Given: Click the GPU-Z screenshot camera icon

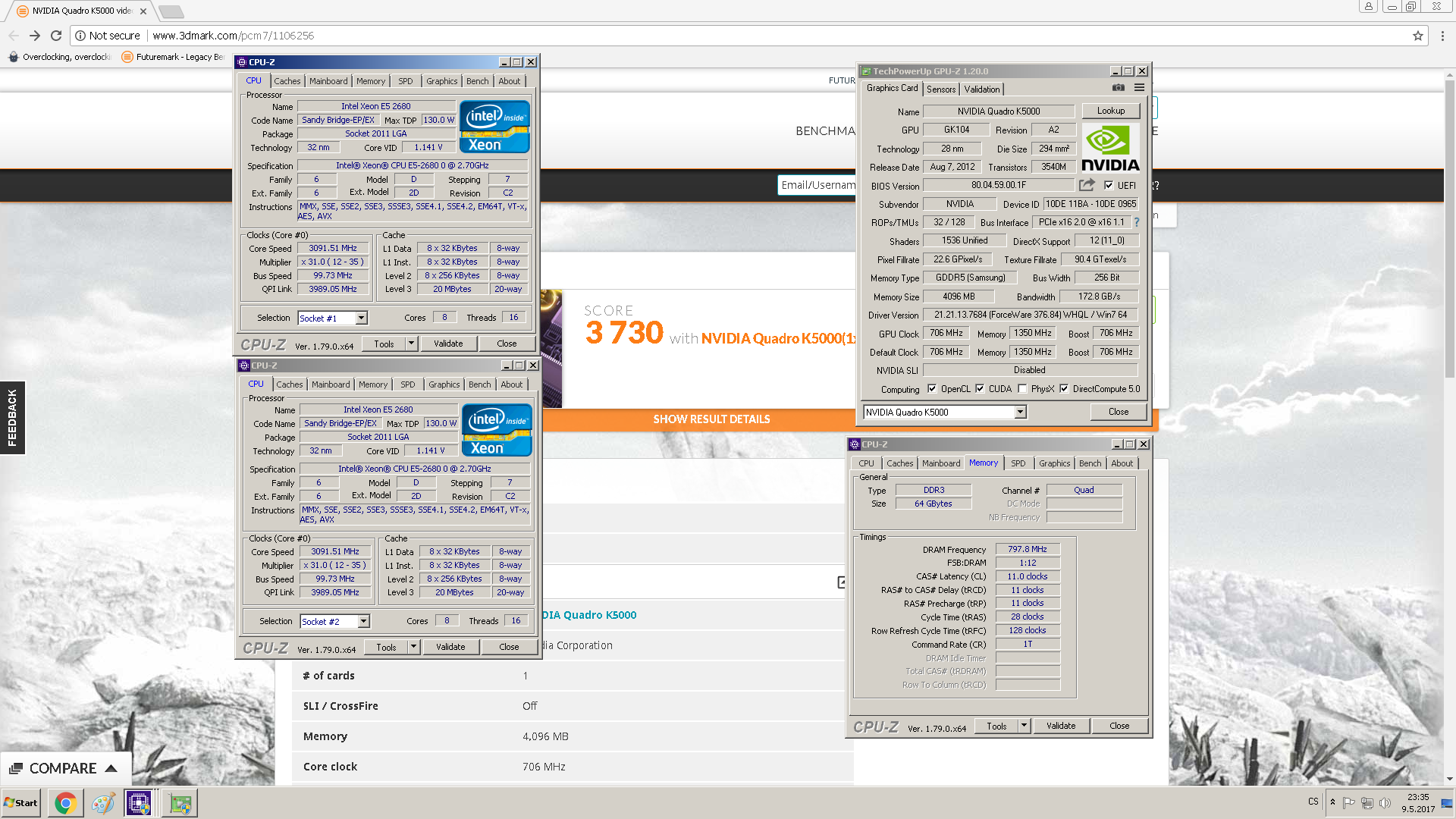Looking at the screenshot, I should tap(1119, 88).
